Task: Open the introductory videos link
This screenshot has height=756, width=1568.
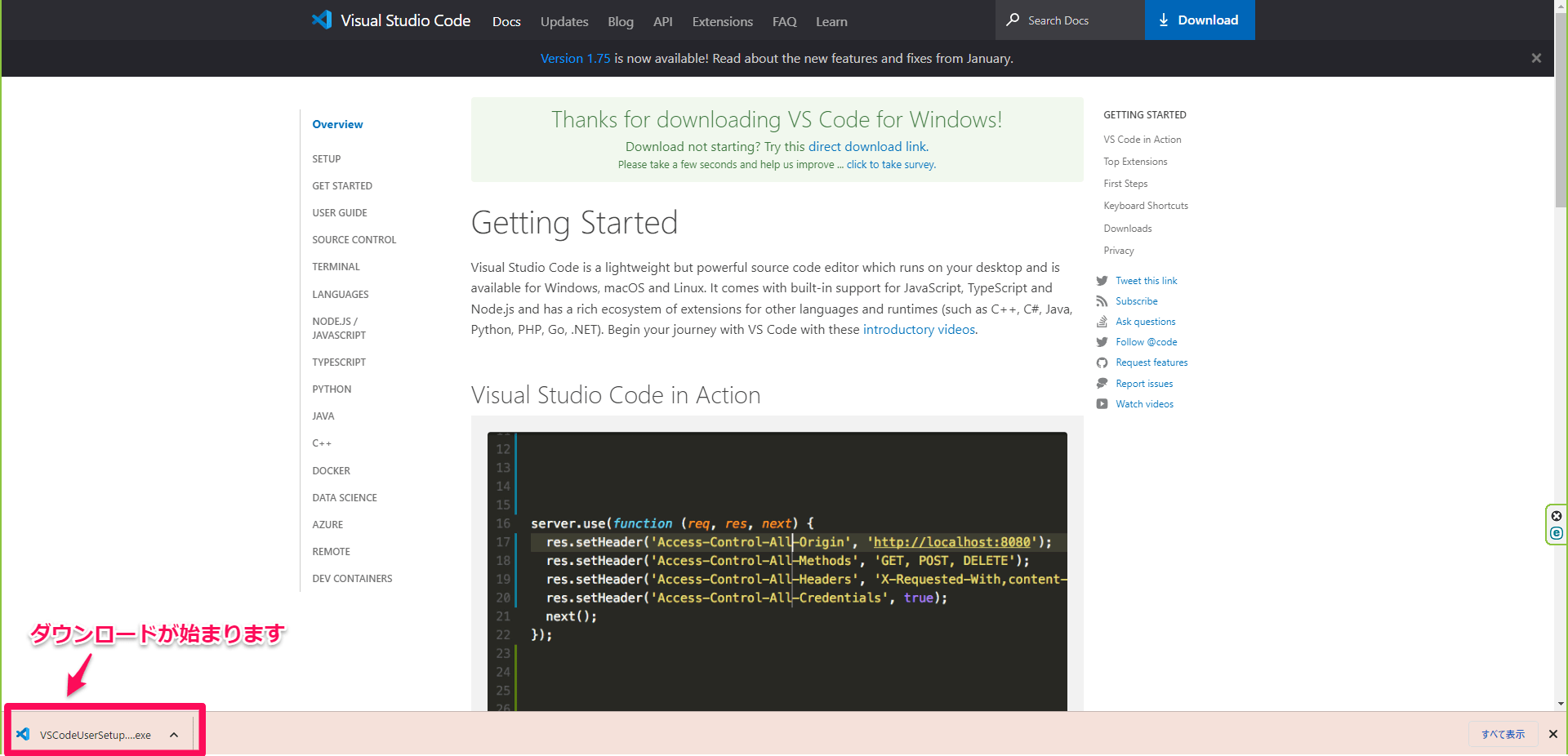Action: point(919,330)
